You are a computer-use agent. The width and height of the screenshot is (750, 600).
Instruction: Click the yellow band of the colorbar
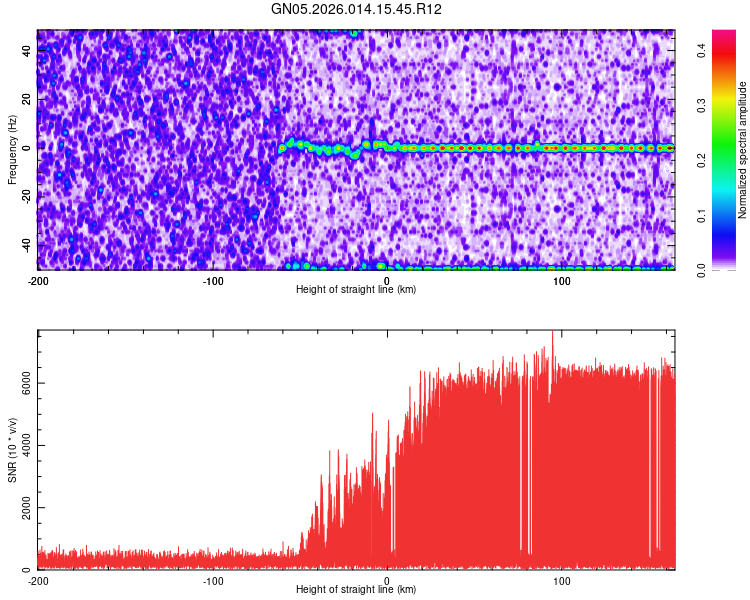pos(723,118)
